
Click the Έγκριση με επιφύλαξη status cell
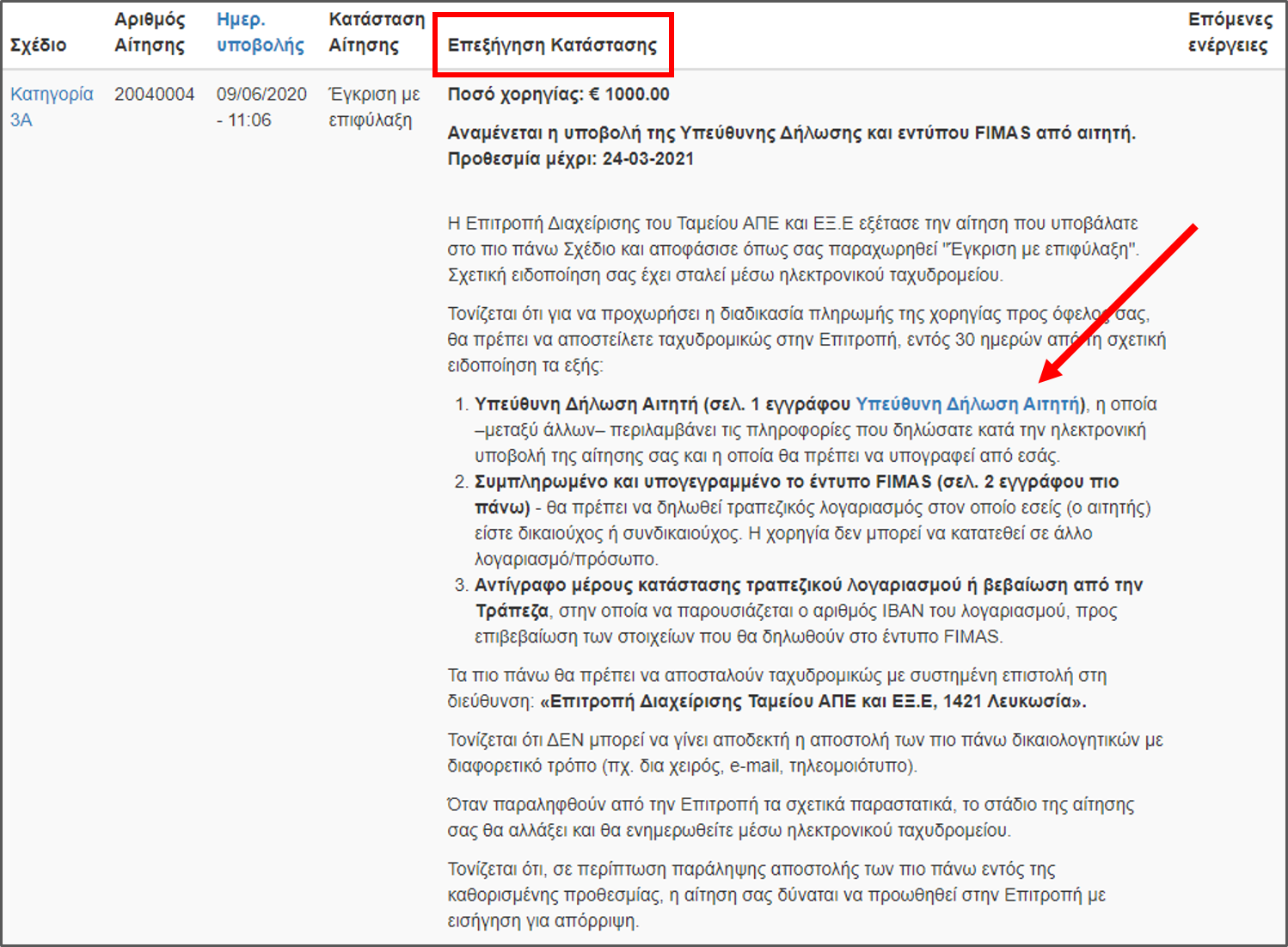(x=374, y=107)
